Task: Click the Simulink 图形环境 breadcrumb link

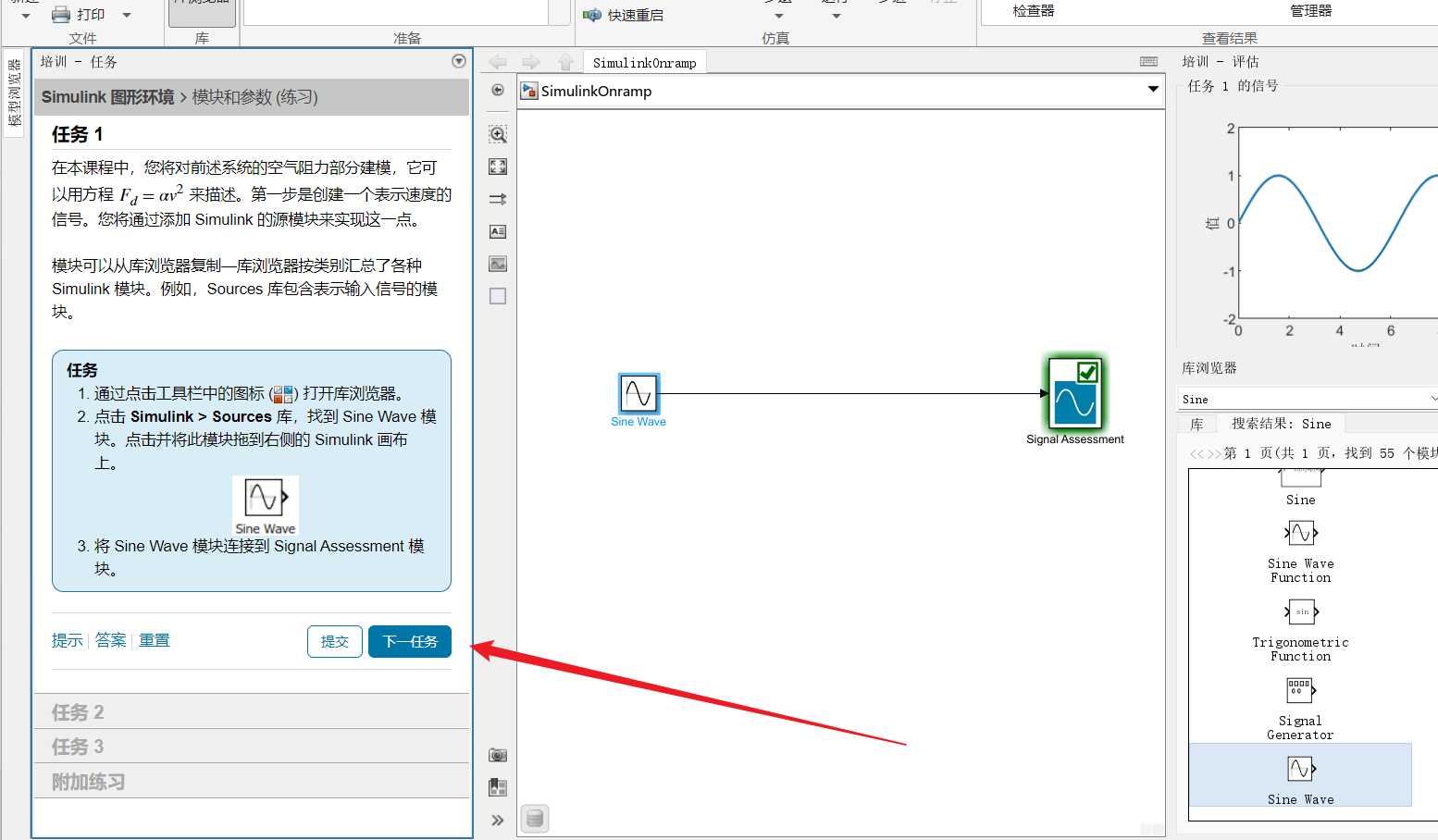Action: tap(107, 97)
